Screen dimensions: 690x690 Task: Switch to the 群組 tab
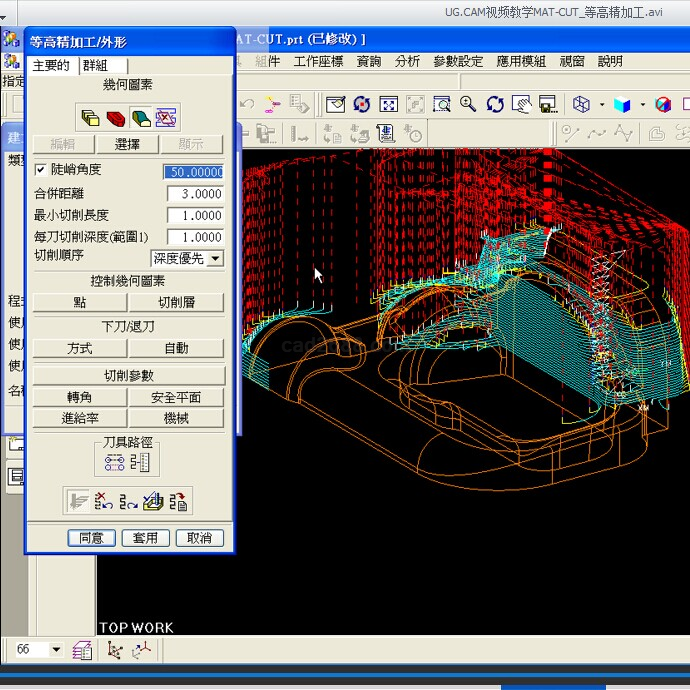(96, 65)
